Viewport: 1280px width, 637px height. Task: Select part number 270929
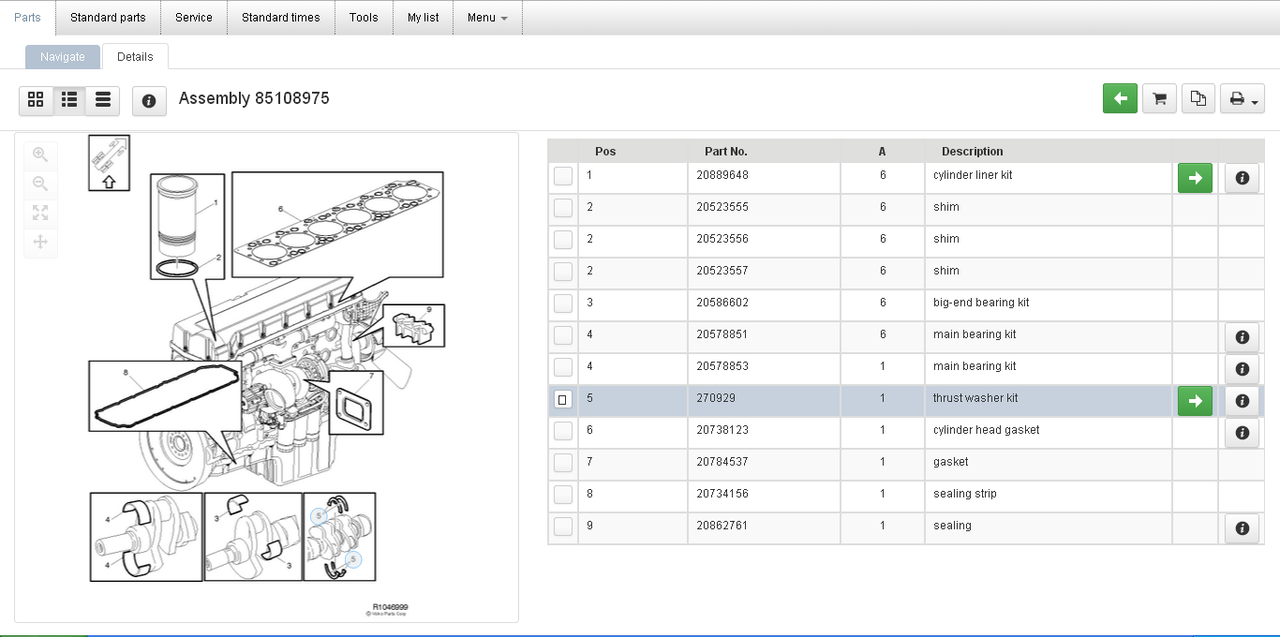tap(716, 398)
